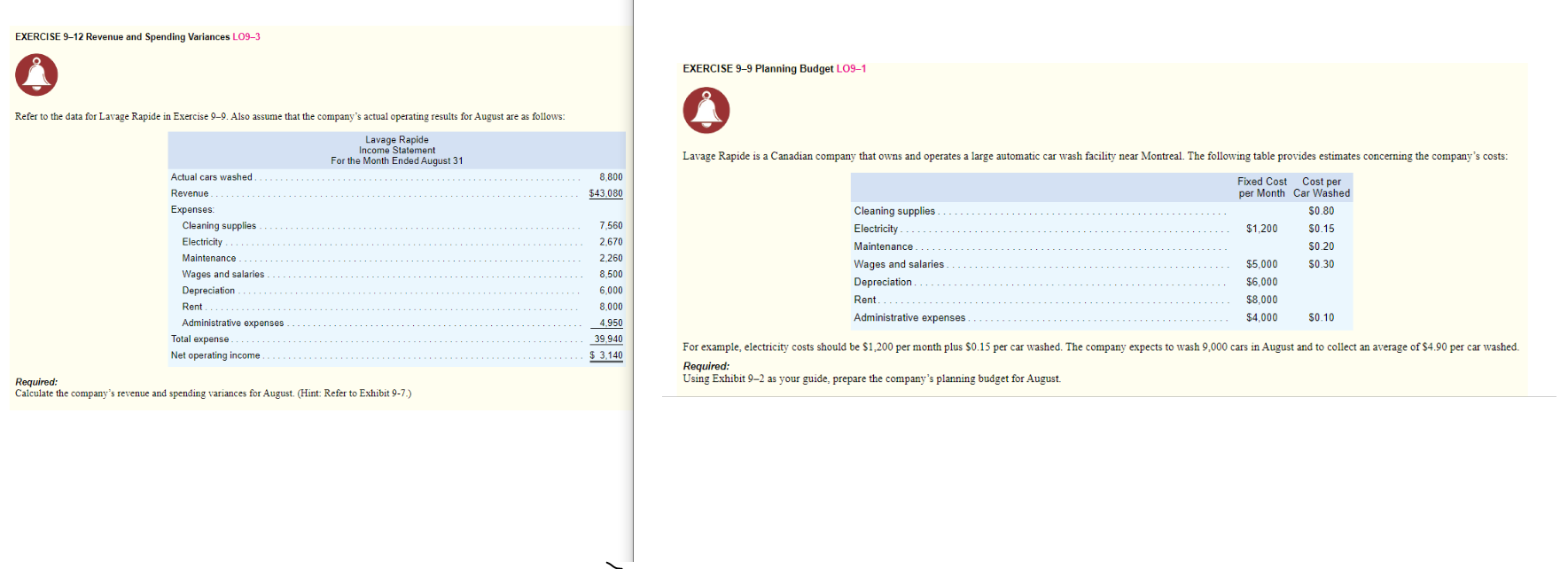Click cleaning supplies cost per car $0.80
1568x569 pixels.
[1321, 211]
